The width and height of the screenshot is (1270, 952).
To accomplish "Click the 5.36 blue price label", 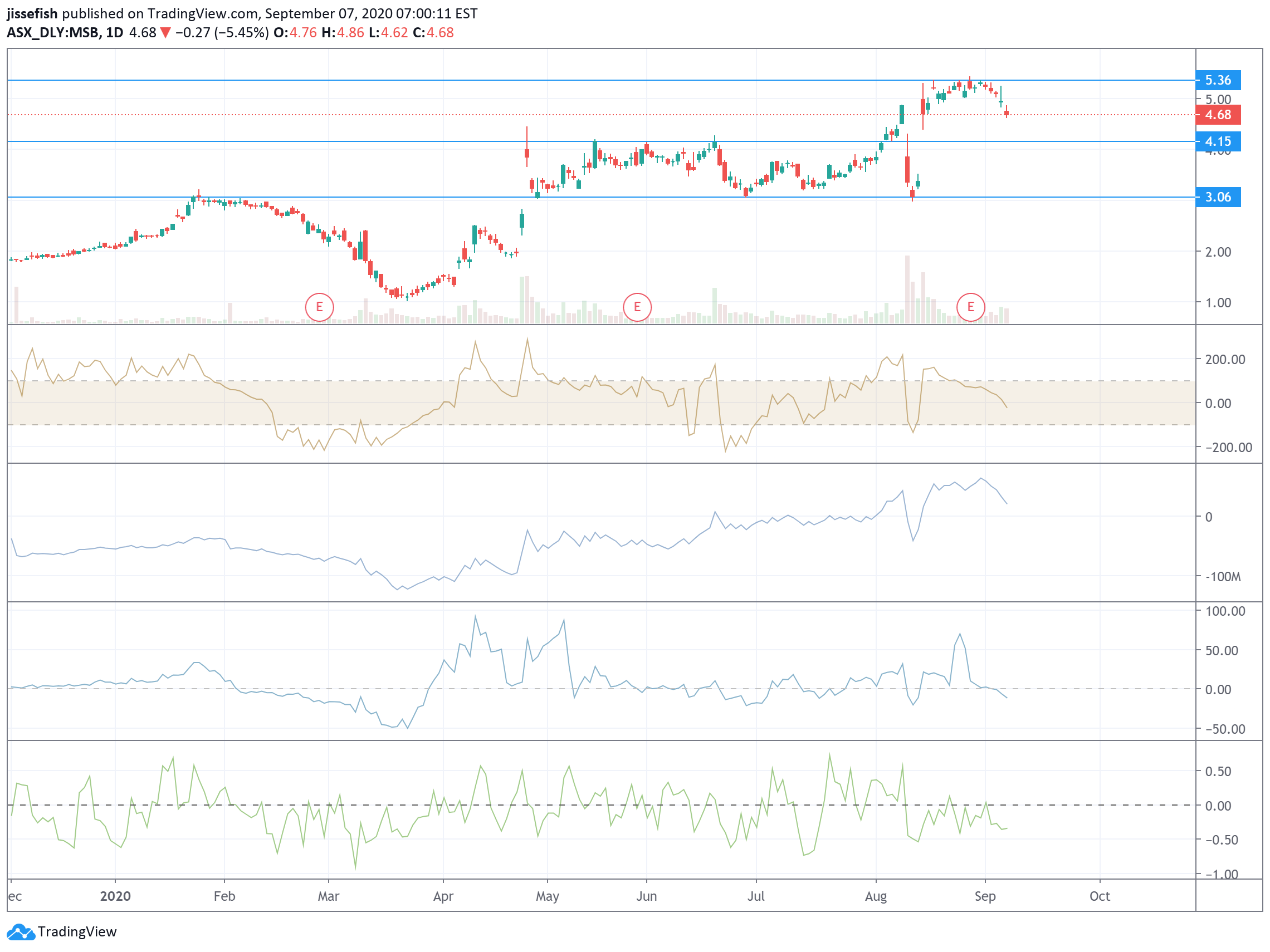I will tap(1218, 80).
